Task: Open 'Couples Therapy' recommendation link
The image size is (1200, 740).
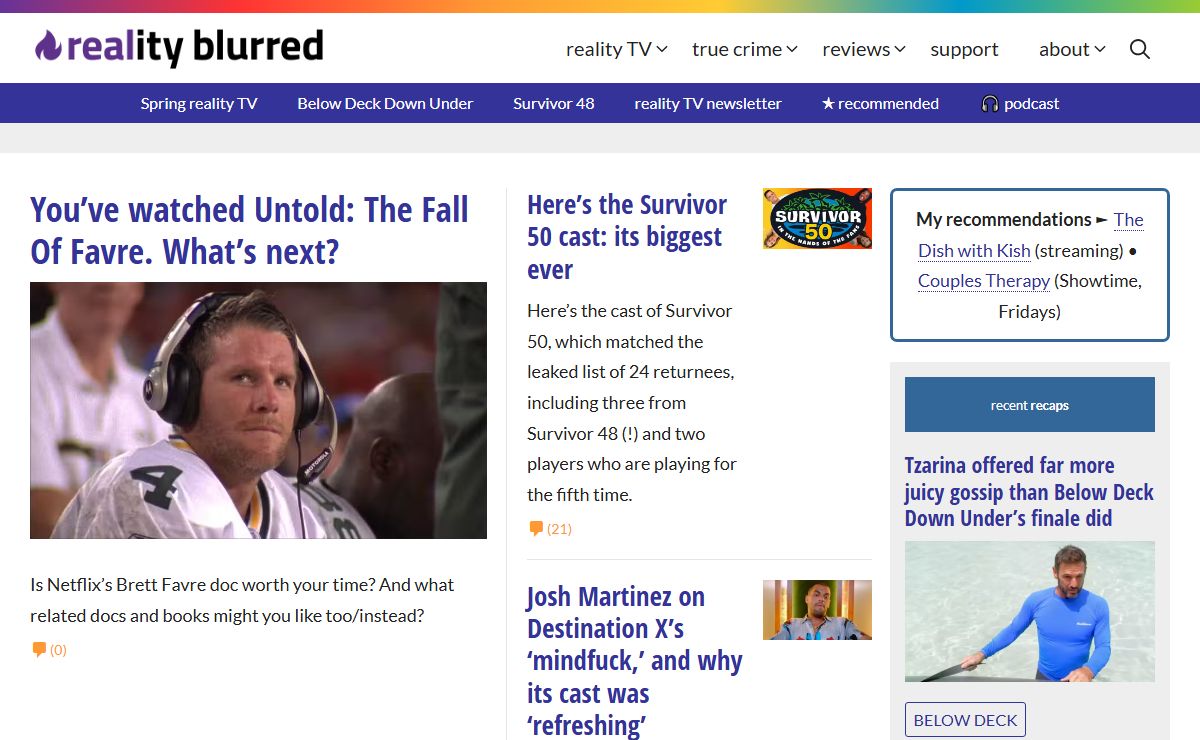Action: [984, 281]
